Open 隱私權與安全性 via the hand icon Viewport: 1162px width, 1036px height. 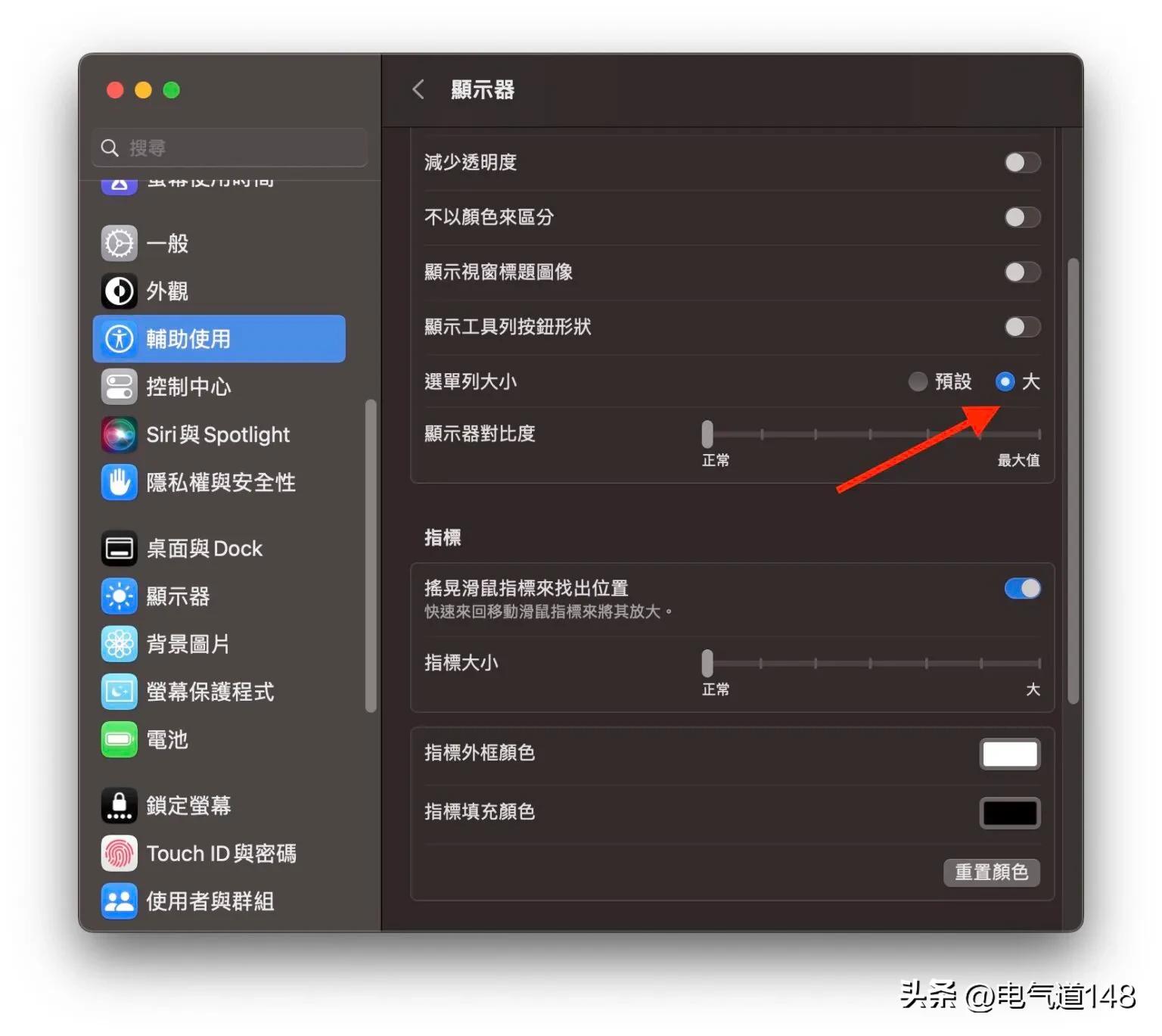point(119,482)
